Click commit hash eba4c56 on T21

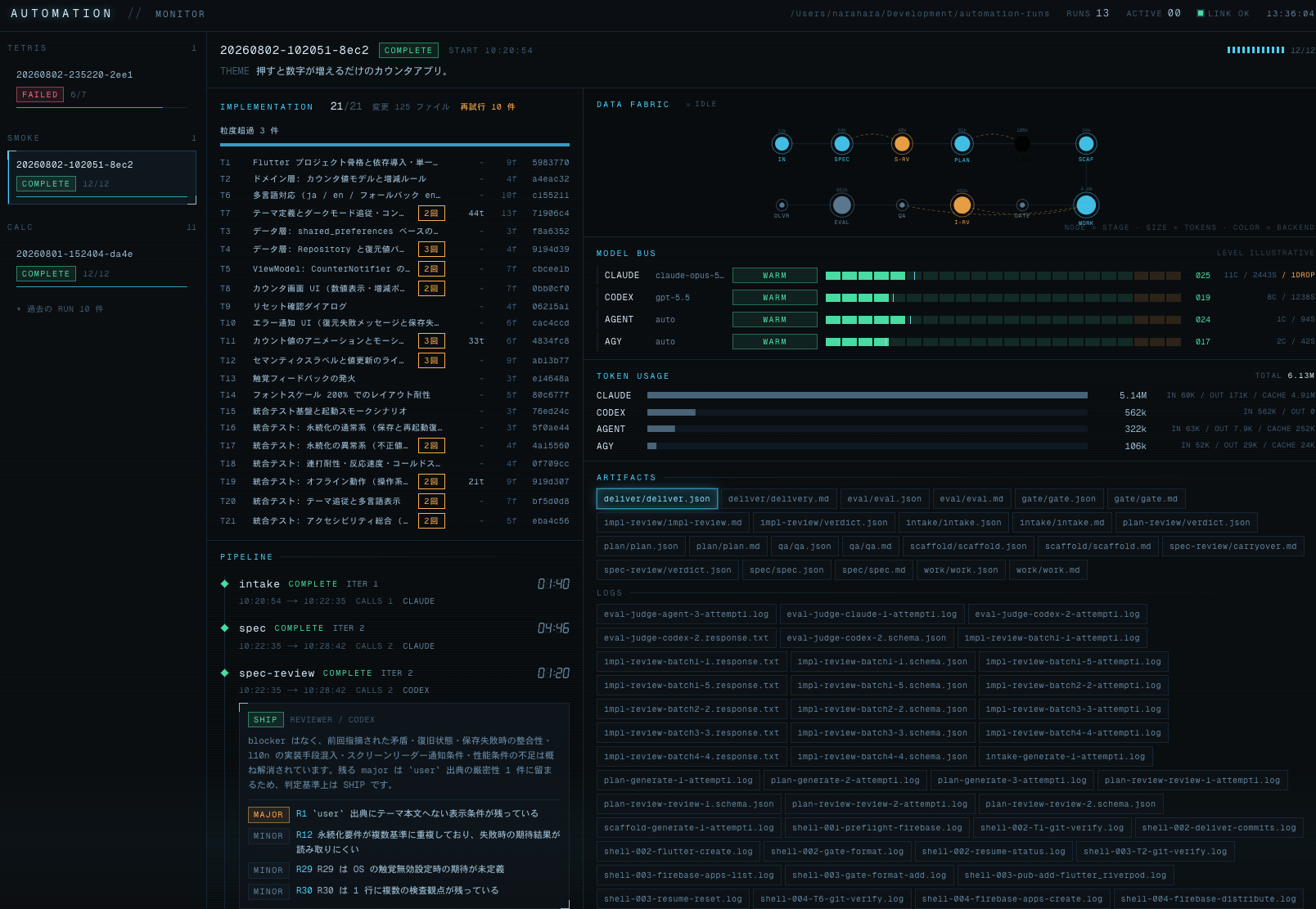551,521
